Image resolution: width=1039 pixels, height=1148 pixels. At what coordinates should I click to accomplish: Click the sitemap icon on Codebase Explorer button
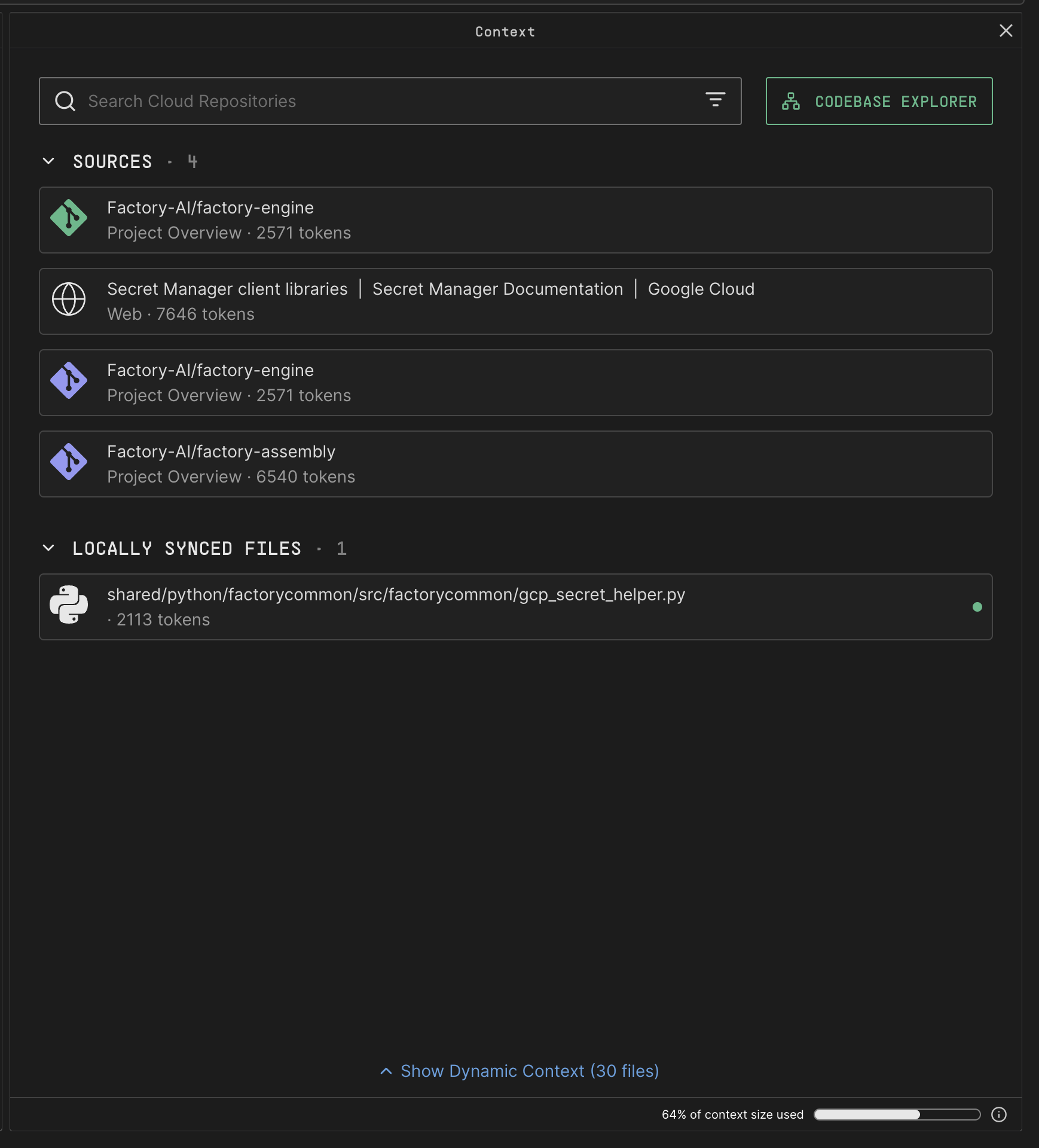click(792, 101)
